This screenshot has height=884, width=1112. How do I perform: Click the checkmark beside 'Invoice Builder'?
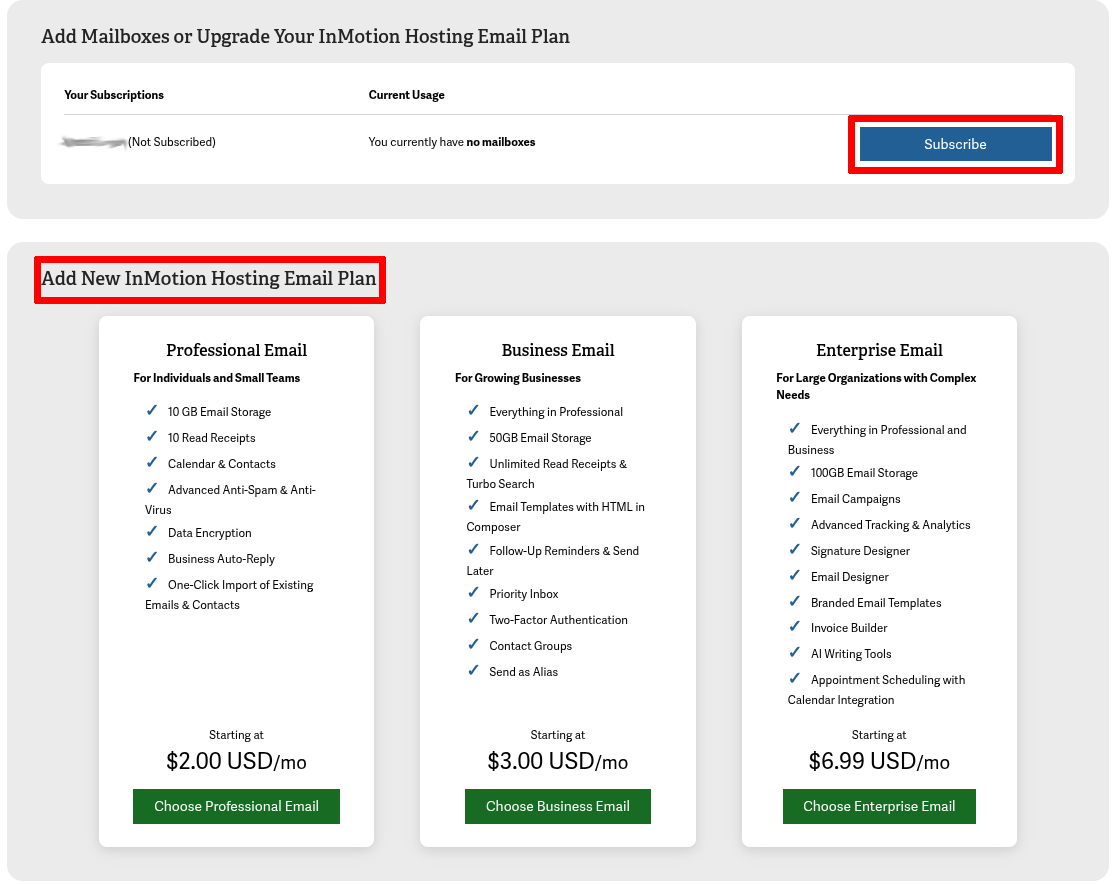coord(794,627)
